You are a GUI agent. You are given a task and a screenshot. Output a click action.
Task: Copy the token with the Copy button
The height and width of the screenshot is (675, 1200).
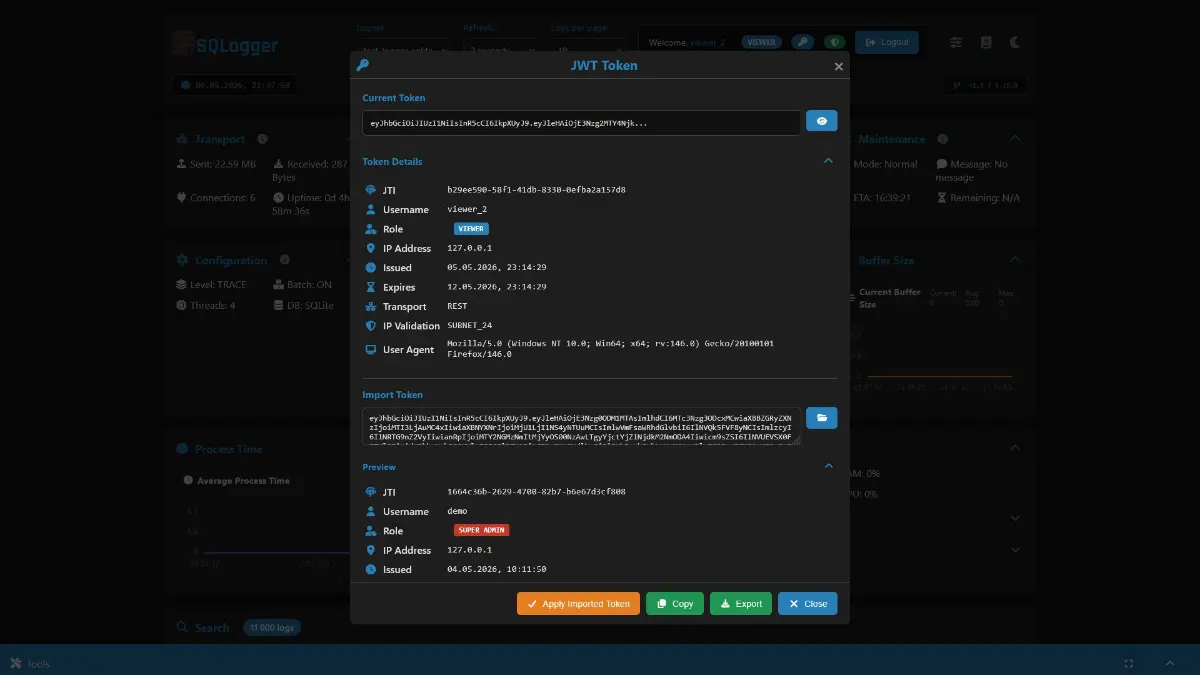(x=675, y=604)
